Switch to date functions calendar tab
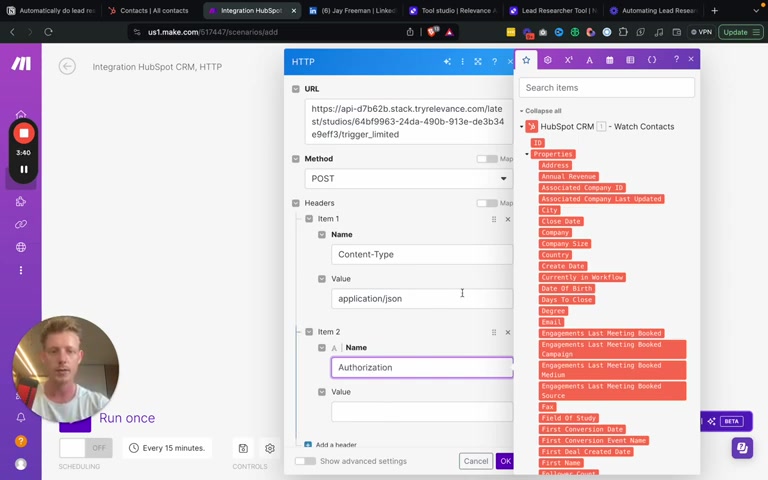768x480 pixels. coord(610,60)
